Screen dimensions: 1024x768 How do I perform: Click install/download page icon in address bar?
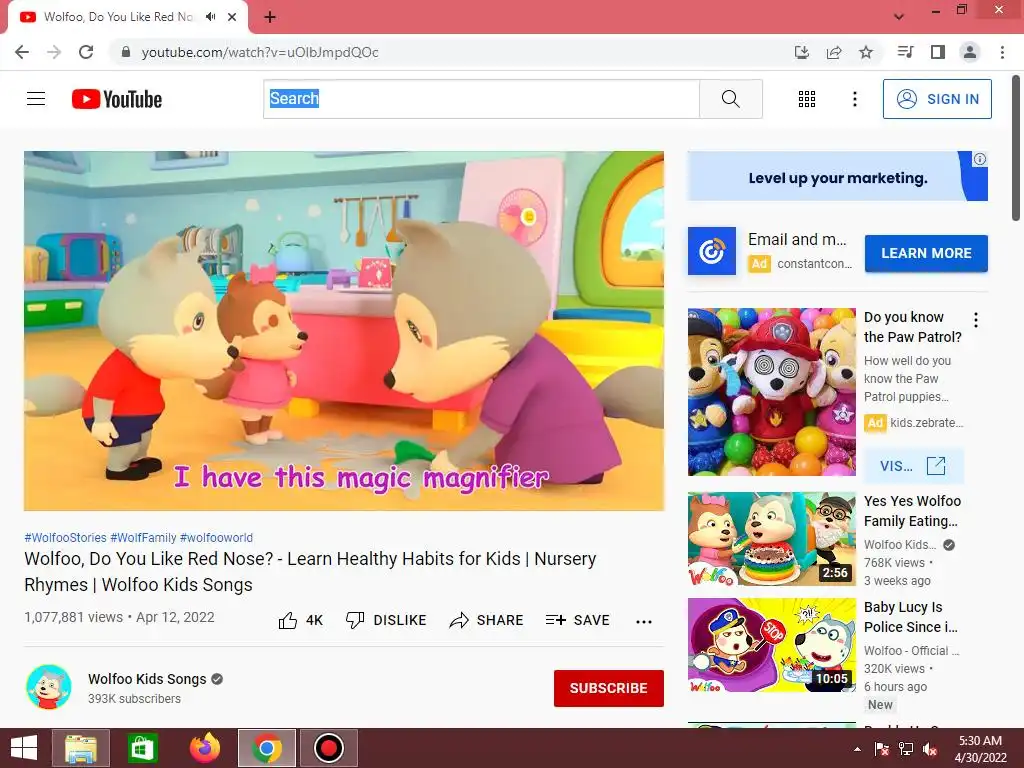tap(801, 52)
